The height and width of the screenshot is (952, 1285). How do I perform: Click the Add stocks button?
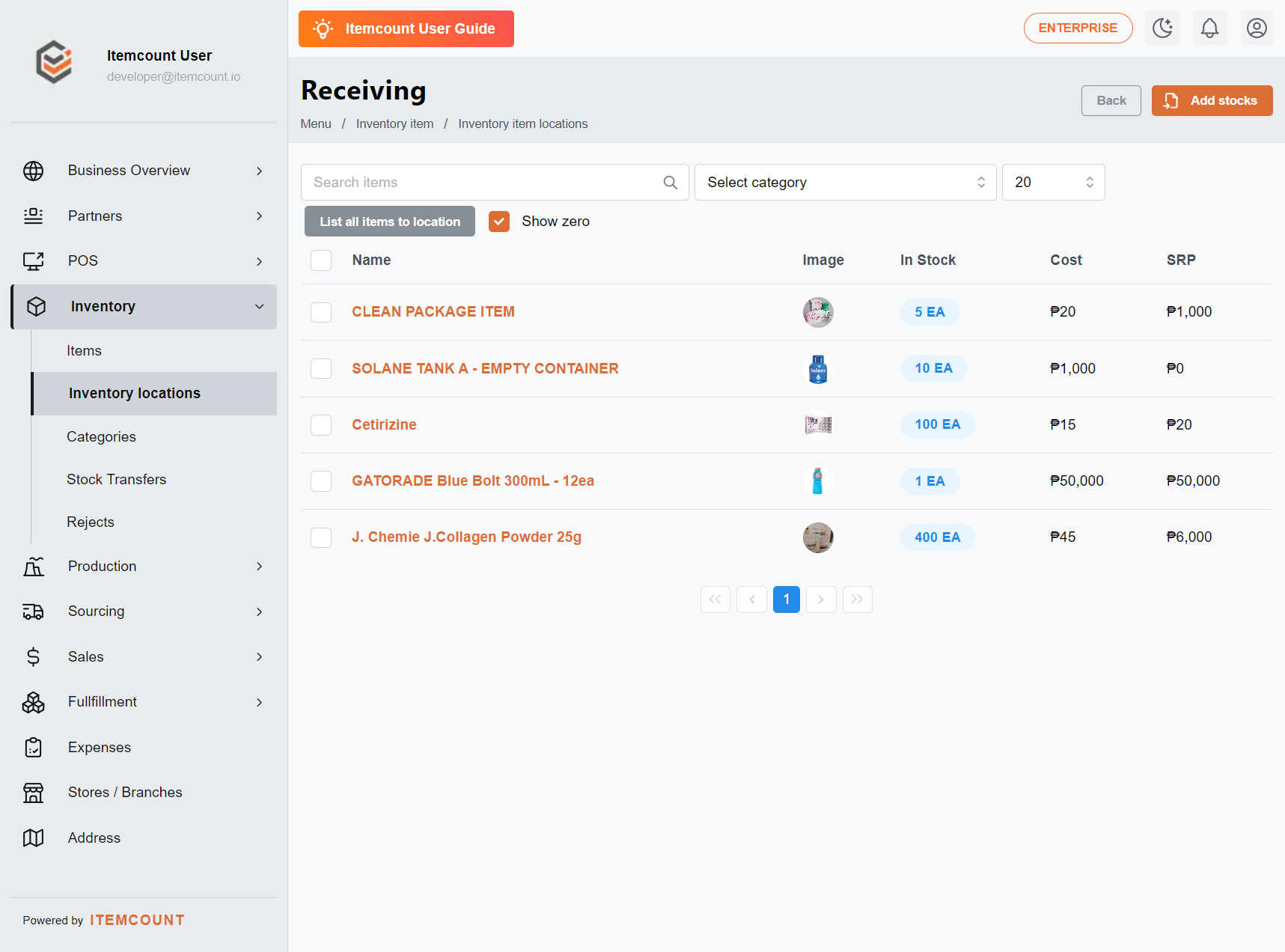(1212, 100)
